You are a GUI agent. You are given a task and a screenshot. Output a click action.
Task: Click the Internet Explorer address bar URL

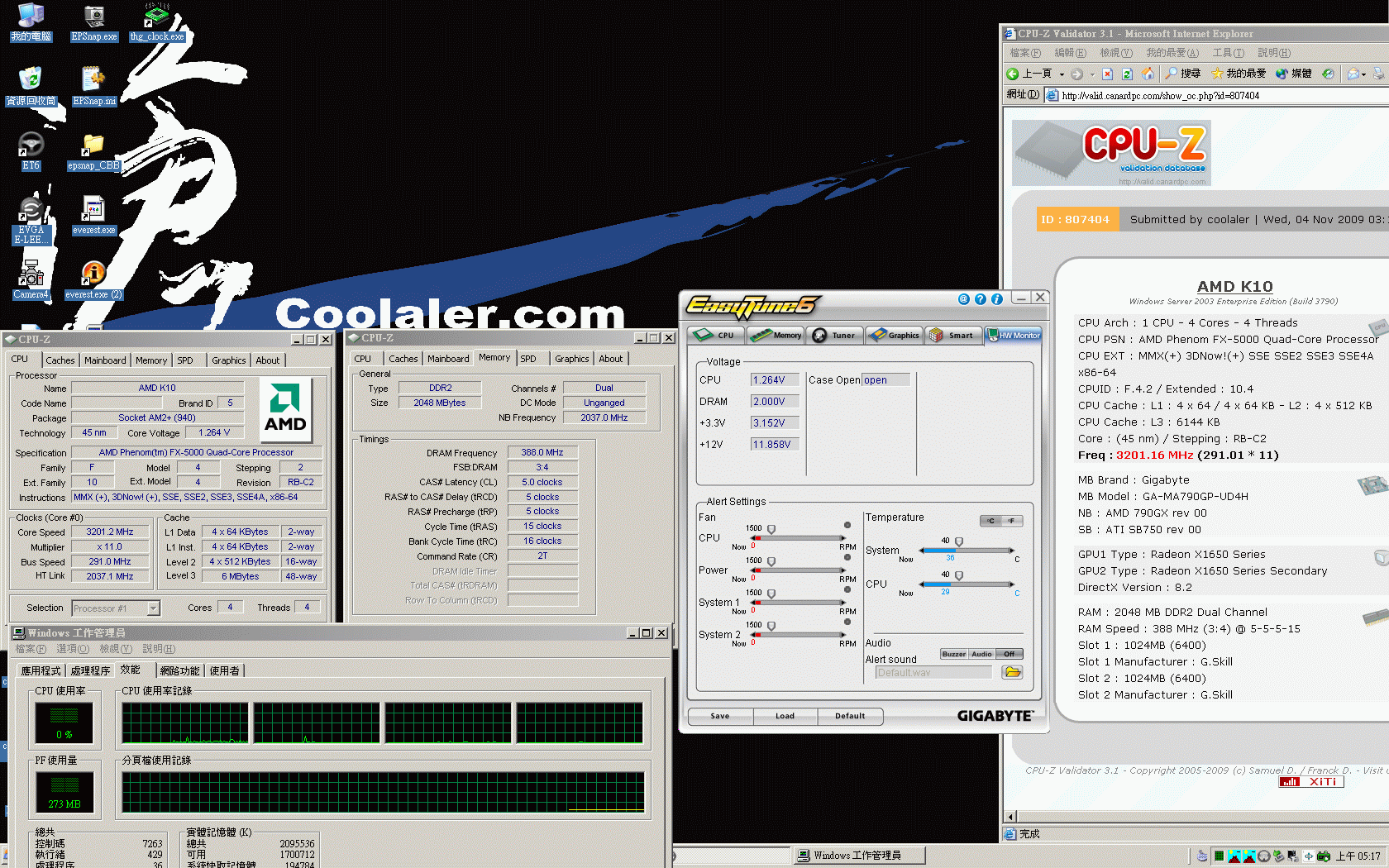[x=1161, y=95]
